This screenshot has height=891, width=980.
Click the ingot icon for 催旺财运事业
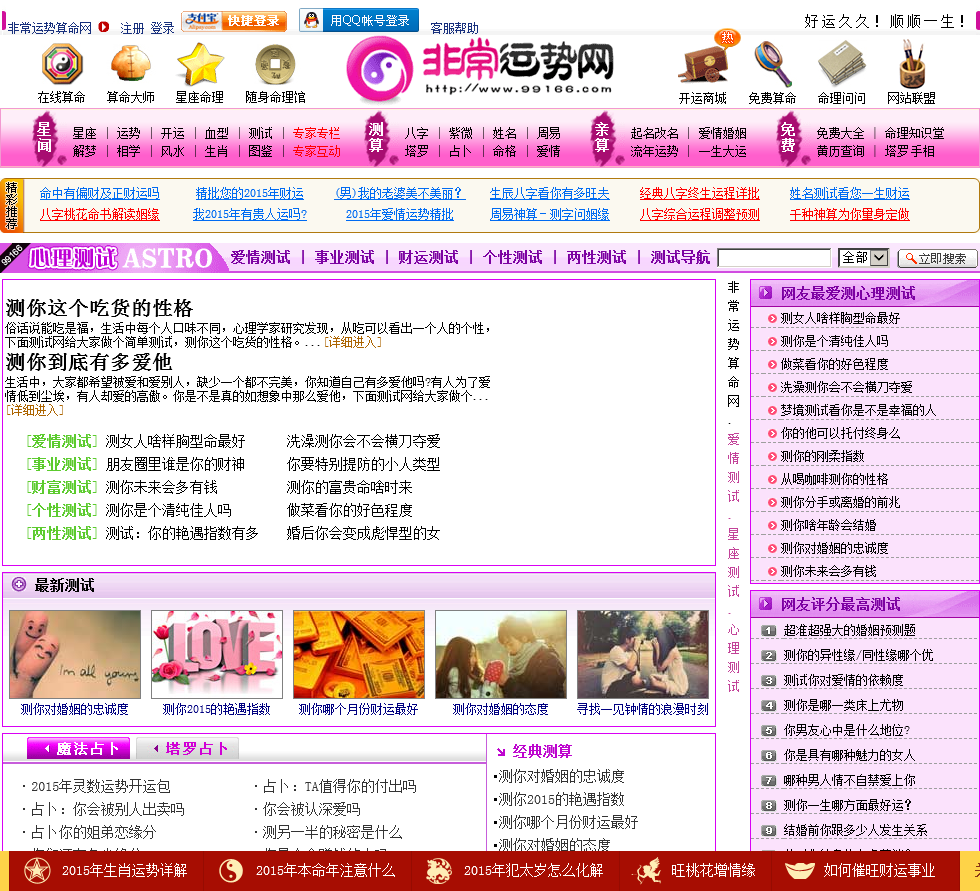(x=799, y=870)
